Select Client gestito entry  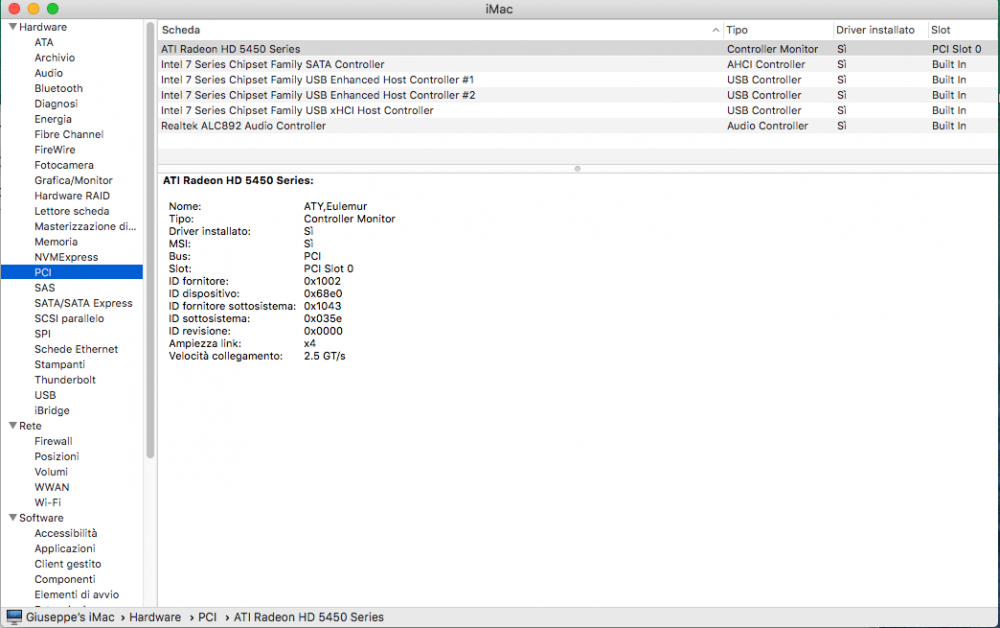coord(68,564)
